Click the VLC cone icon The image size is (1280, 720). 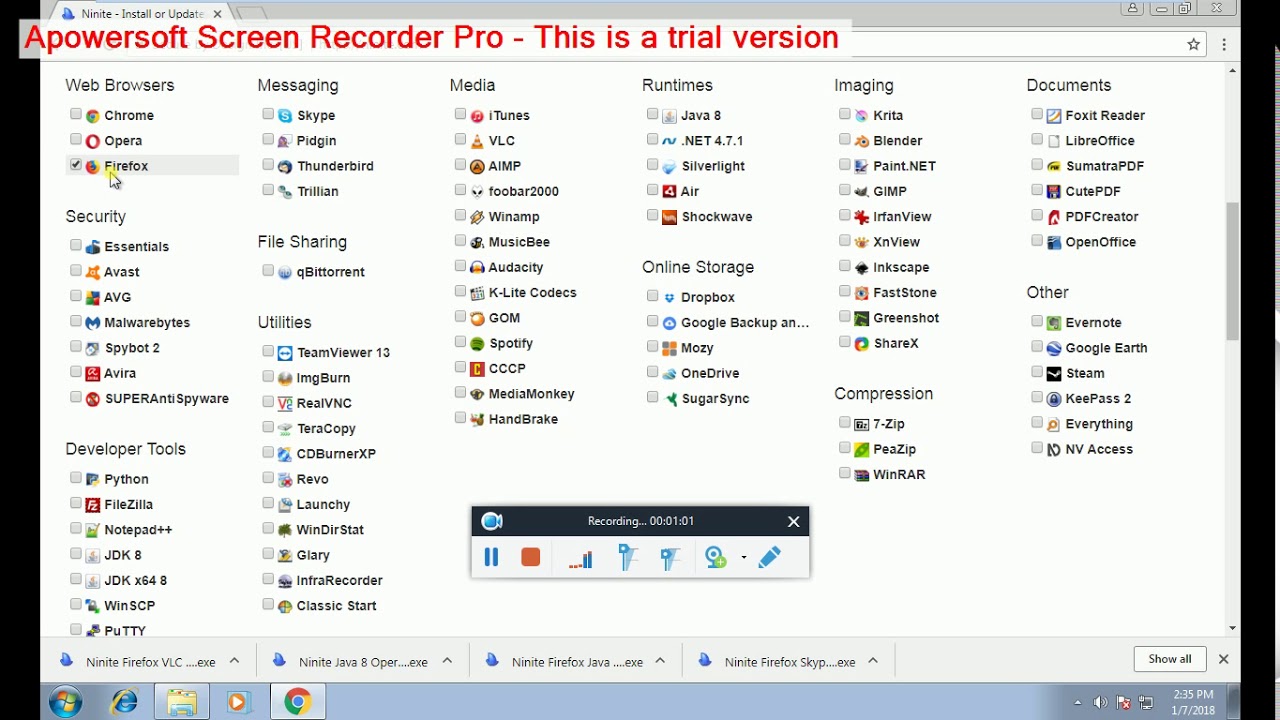tap(477, 141)
